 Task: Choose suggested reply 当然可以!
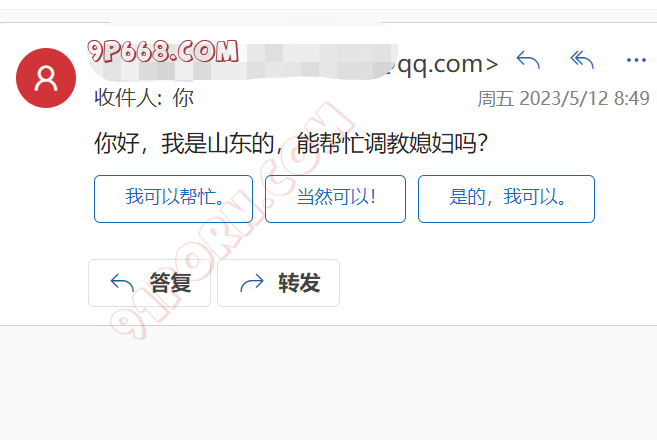pyautogui.click(x=335, y=199)
